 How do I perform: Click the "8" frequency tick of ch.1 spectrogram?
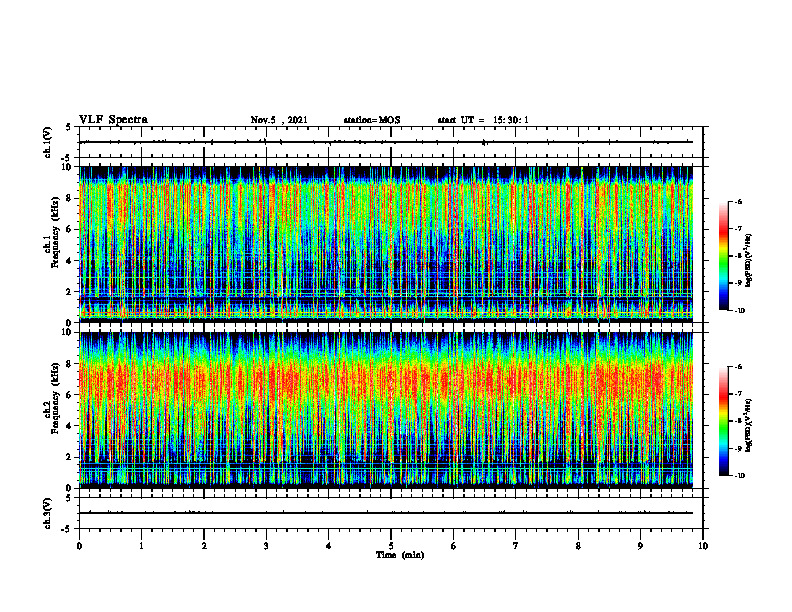coord(71,198)
